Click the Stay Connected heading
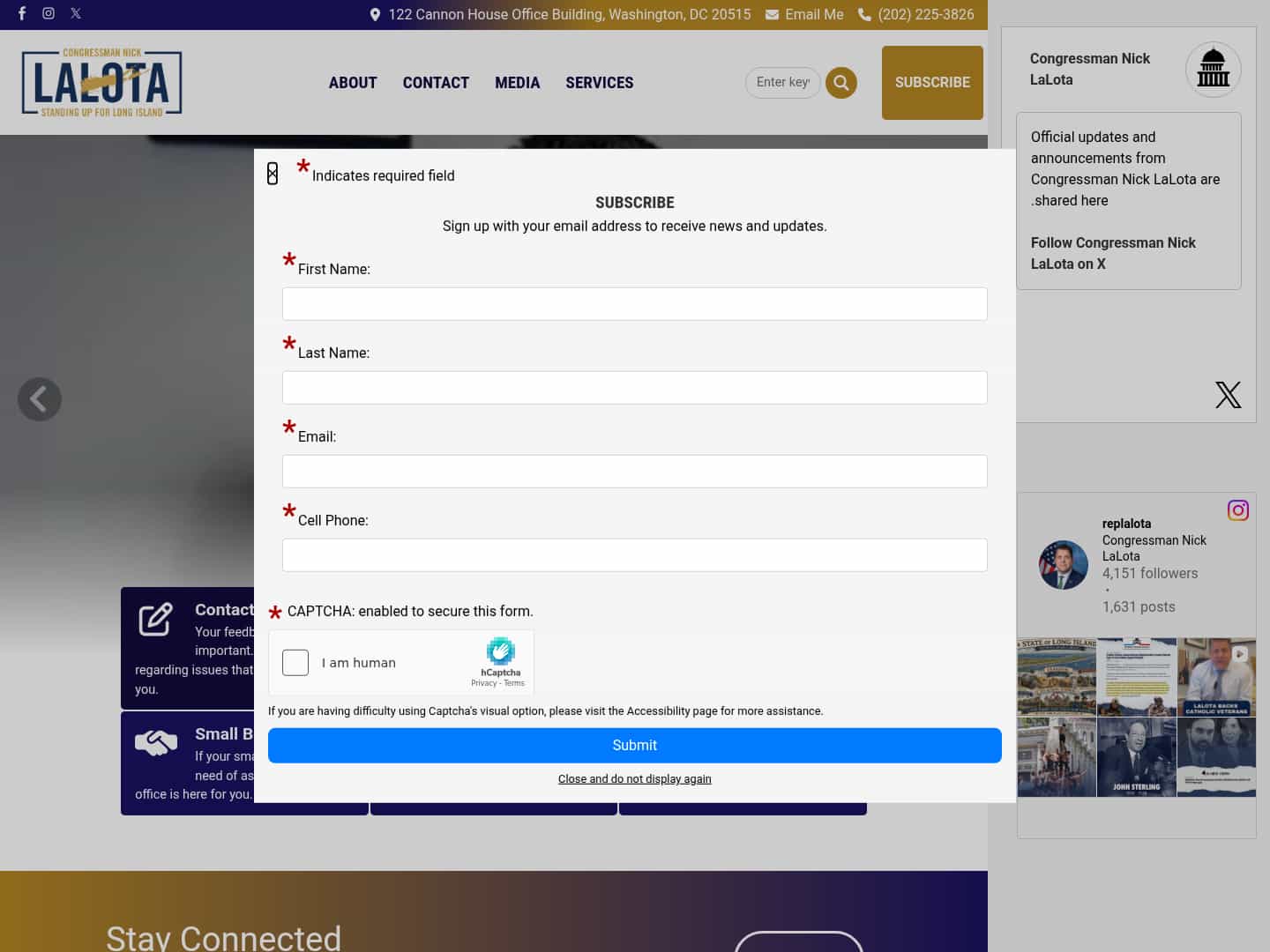 coord(223,938)
